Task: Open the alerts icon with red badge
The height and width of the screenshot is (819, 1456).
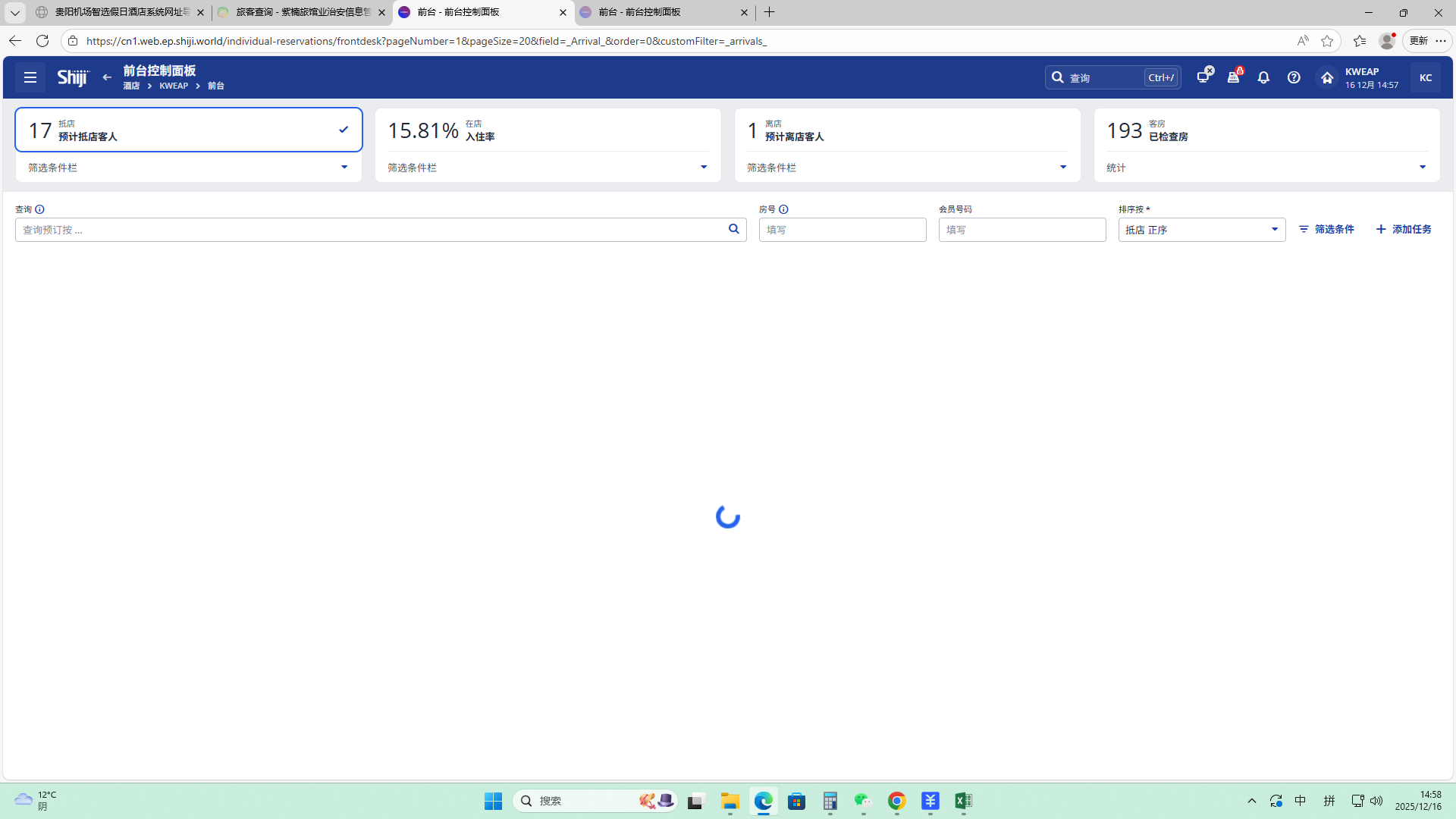Action: pyautogui.click(x=1233, y=77)
